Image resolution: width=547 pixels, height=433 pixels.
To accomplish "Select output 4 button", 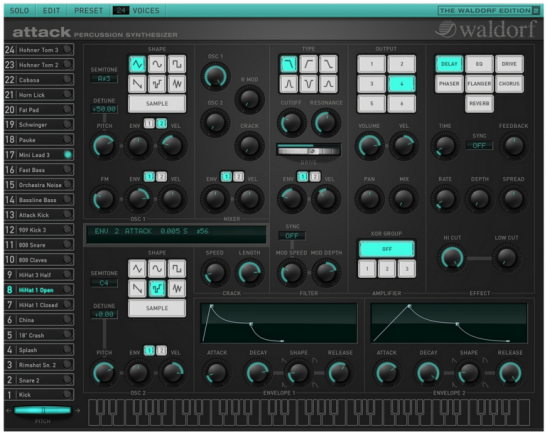I will tap(402, 84).
